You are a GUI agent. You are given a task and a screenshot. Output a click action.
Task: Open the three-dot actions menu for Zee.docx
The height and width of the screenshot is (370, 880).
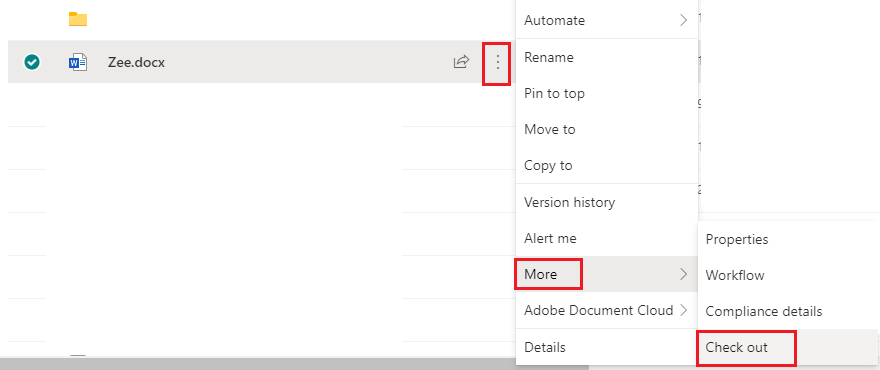coord(497,62)
